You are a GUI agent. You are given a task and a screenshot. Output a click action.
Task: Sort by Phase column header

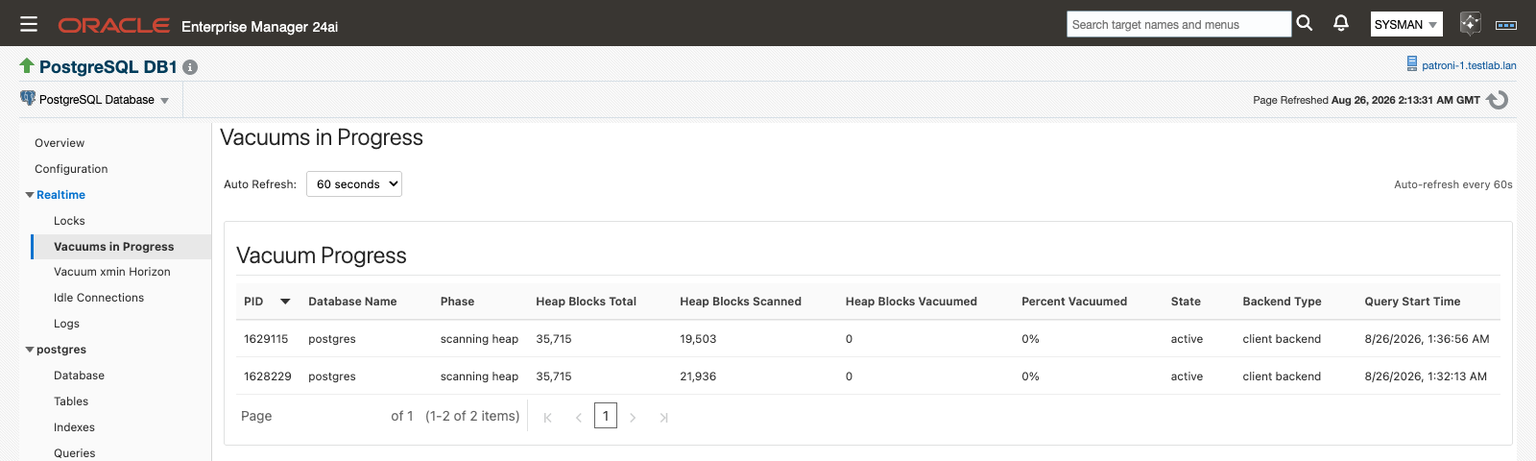click(x=457, y=301)
